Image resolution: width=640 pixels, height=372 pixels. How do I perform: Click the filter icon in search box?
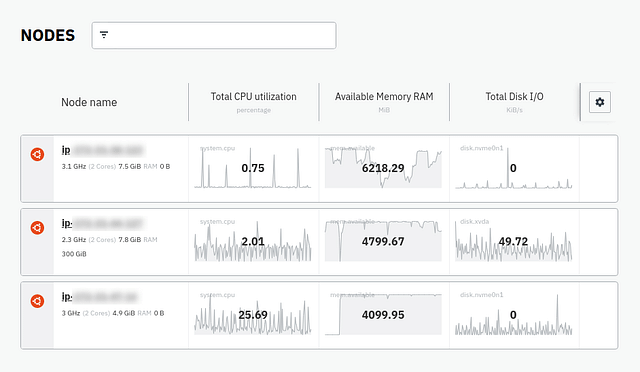(x=104, y=35)
